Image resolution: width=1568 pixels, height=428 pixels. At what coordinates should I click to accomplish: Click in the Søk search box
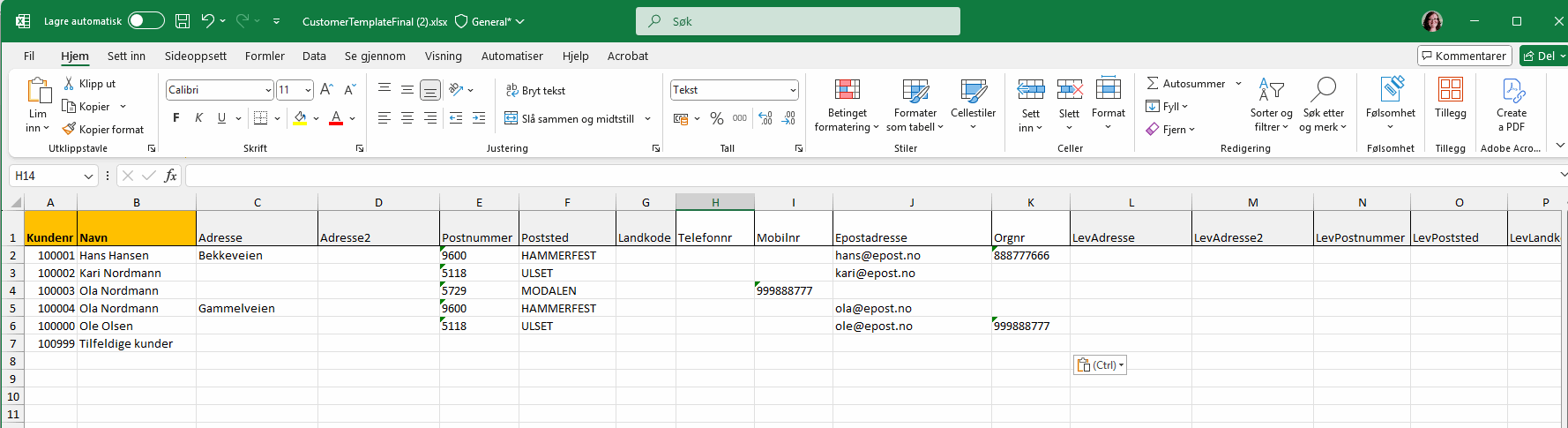point(797,21)
